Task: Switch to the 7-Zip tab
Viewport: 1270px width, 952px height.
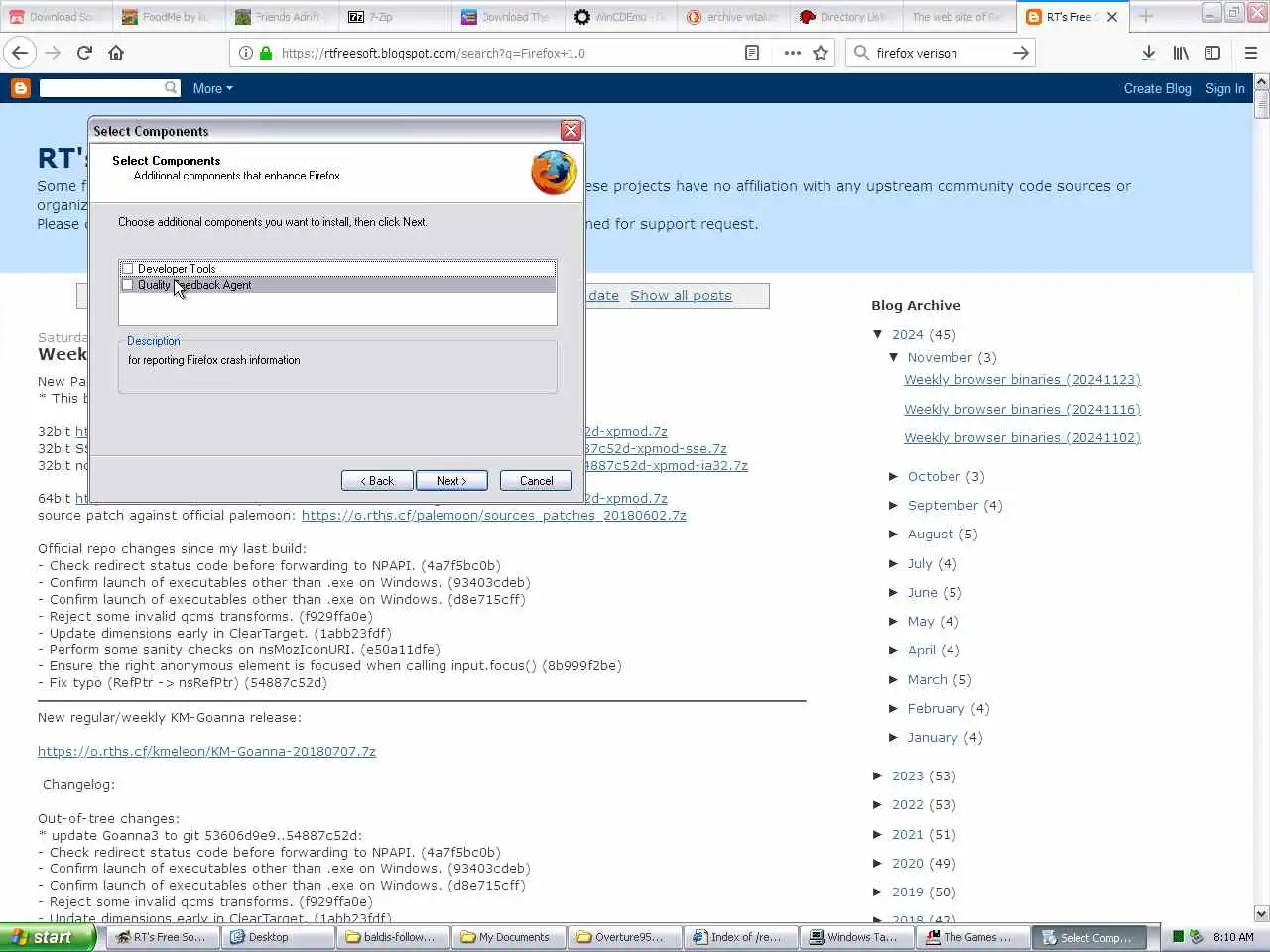Action: 396,17
